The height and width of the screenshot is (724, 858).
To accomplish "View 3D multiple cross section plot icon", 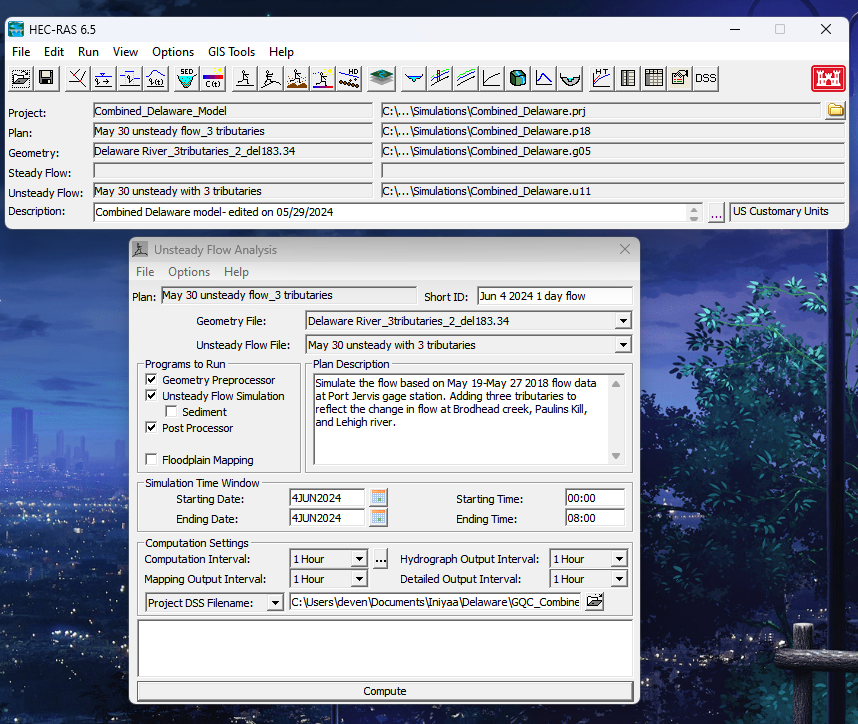I will click(x=518, y=78).
